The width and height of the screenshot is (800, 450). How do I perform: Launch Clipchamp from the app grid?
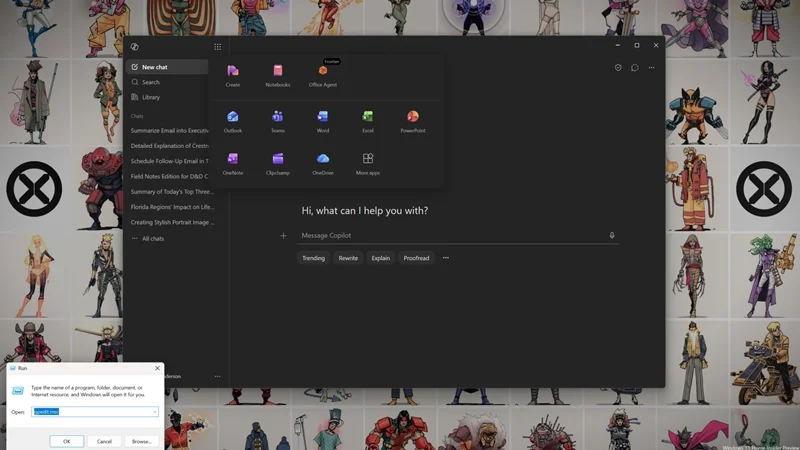click(278, 164)
